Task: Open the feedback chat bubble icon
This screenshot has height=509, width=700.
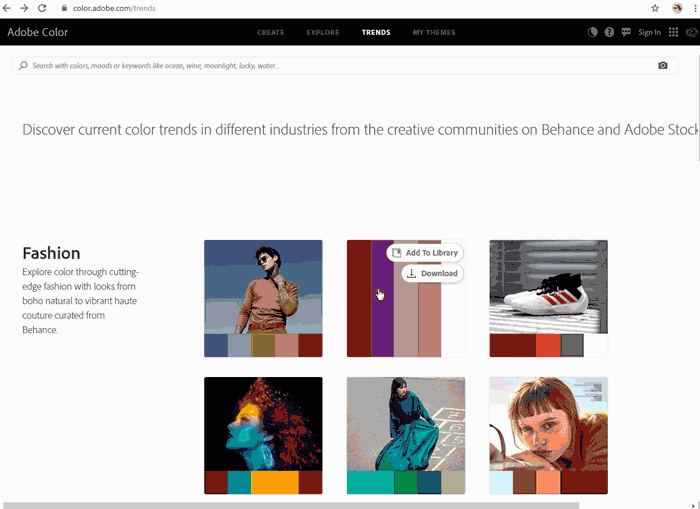Action: pyautogui.click(x=626, y=32)
